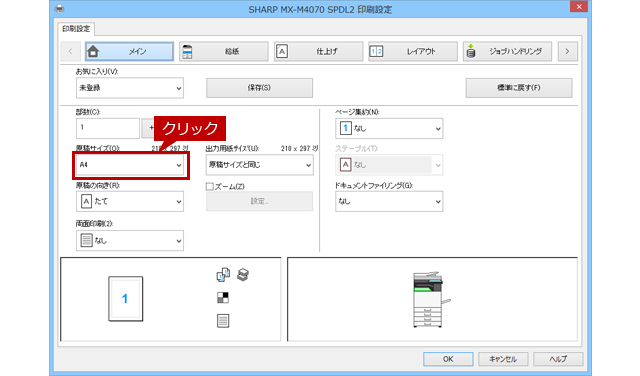Image resolution: width=640 pixels, height=376 pixels.
Task: Click the printer icon in title bar
Action: click(x=60, y=9)
